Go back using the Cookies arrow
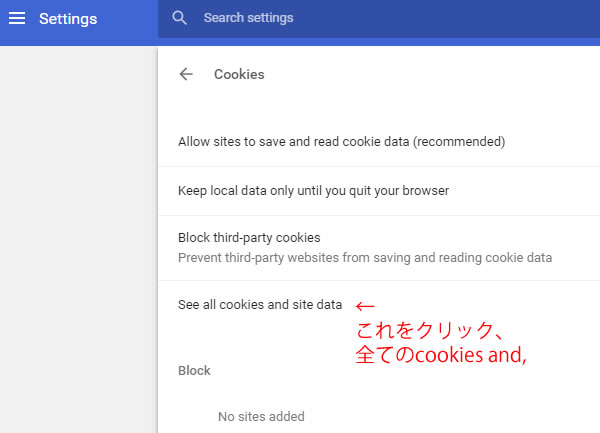600x433 pixels. click(186, 74)
